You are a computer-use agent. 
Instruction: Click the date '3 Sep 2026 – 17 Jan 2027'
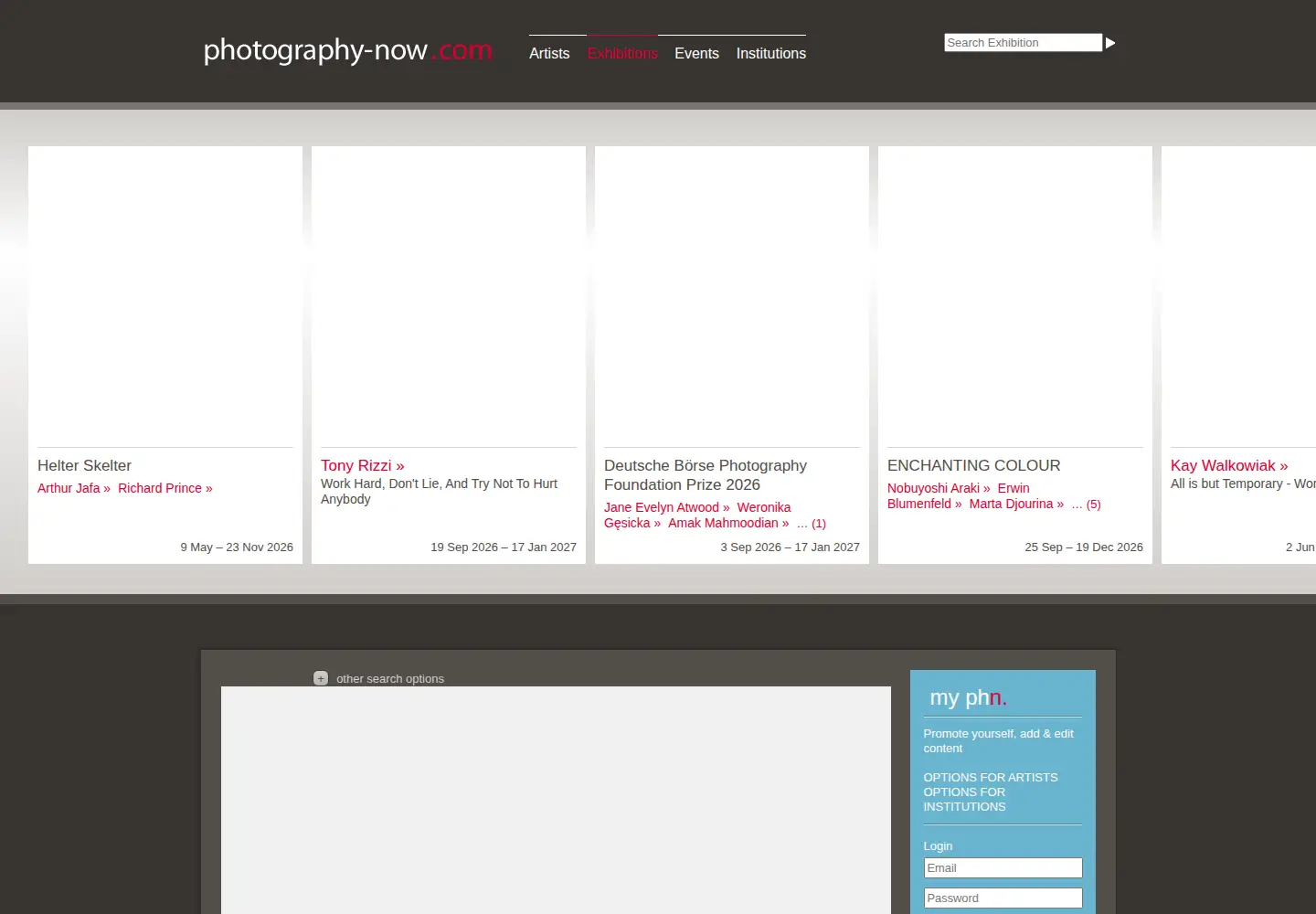point(790,547)
